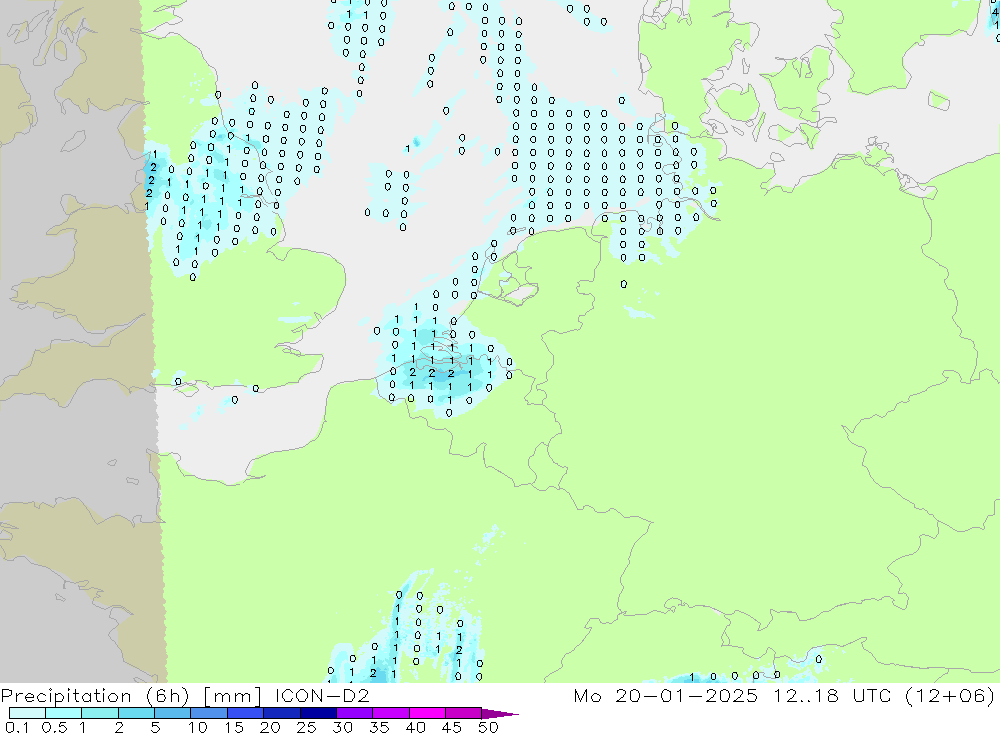Click the '30' legend scale label
The height and width of the screenshot is (733, 1000).
(342, 727)
